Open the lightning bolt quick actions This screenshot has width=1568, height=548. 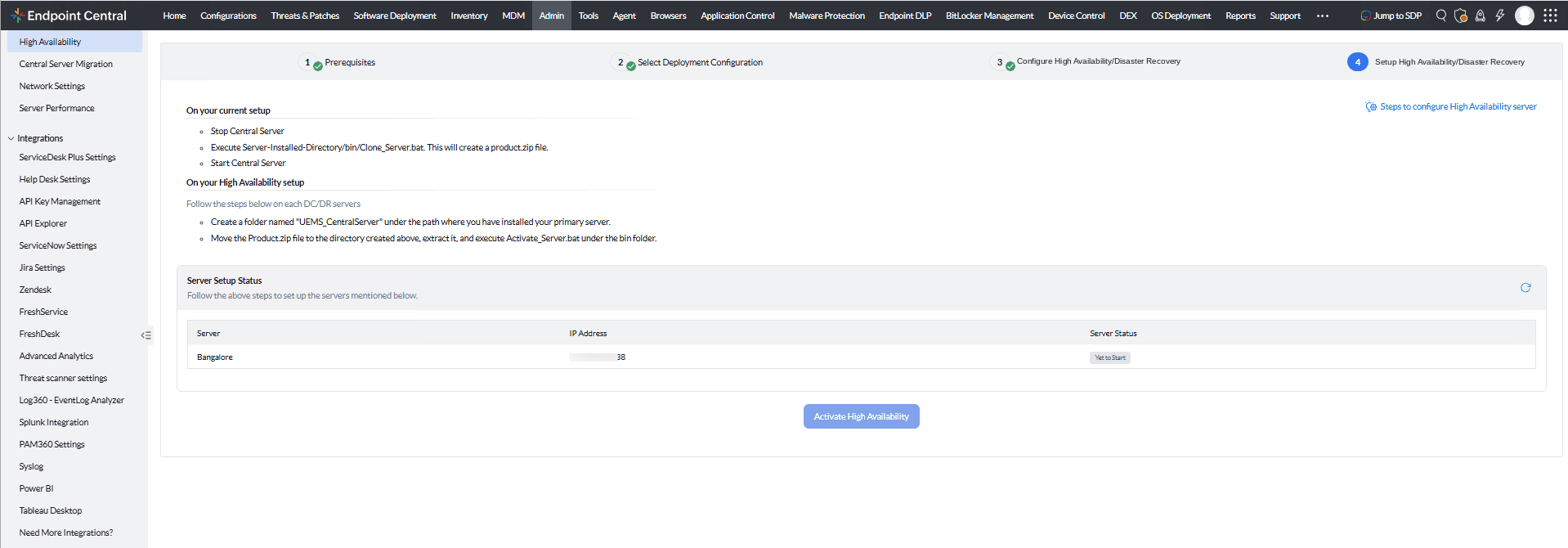(x=1500, y=16)
